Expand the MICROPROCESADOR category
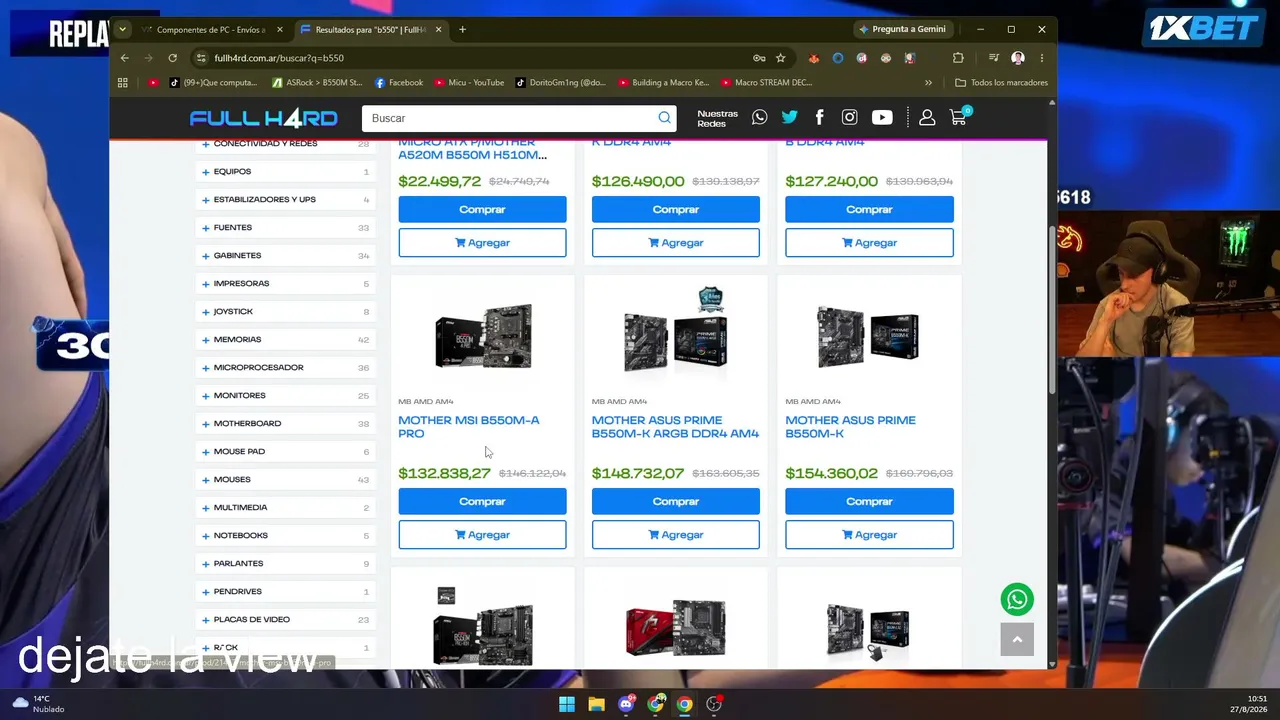1280x720 pixels. click(285, 368)
